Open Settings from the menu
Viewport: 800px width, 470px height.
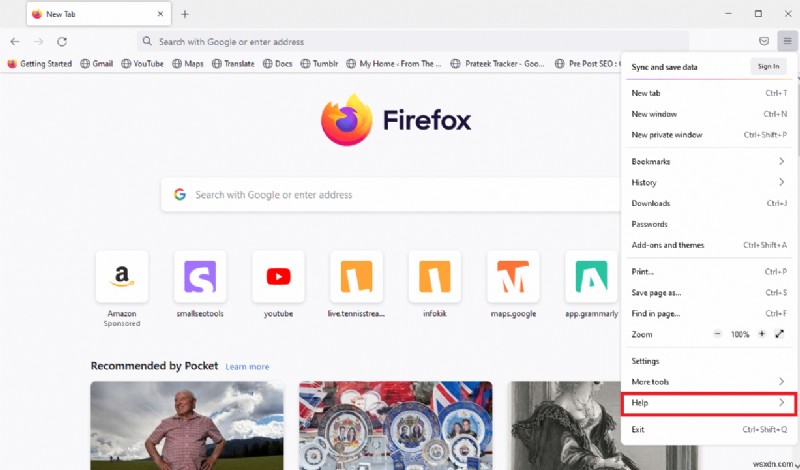pyautogui.click(x=709, y=361)
